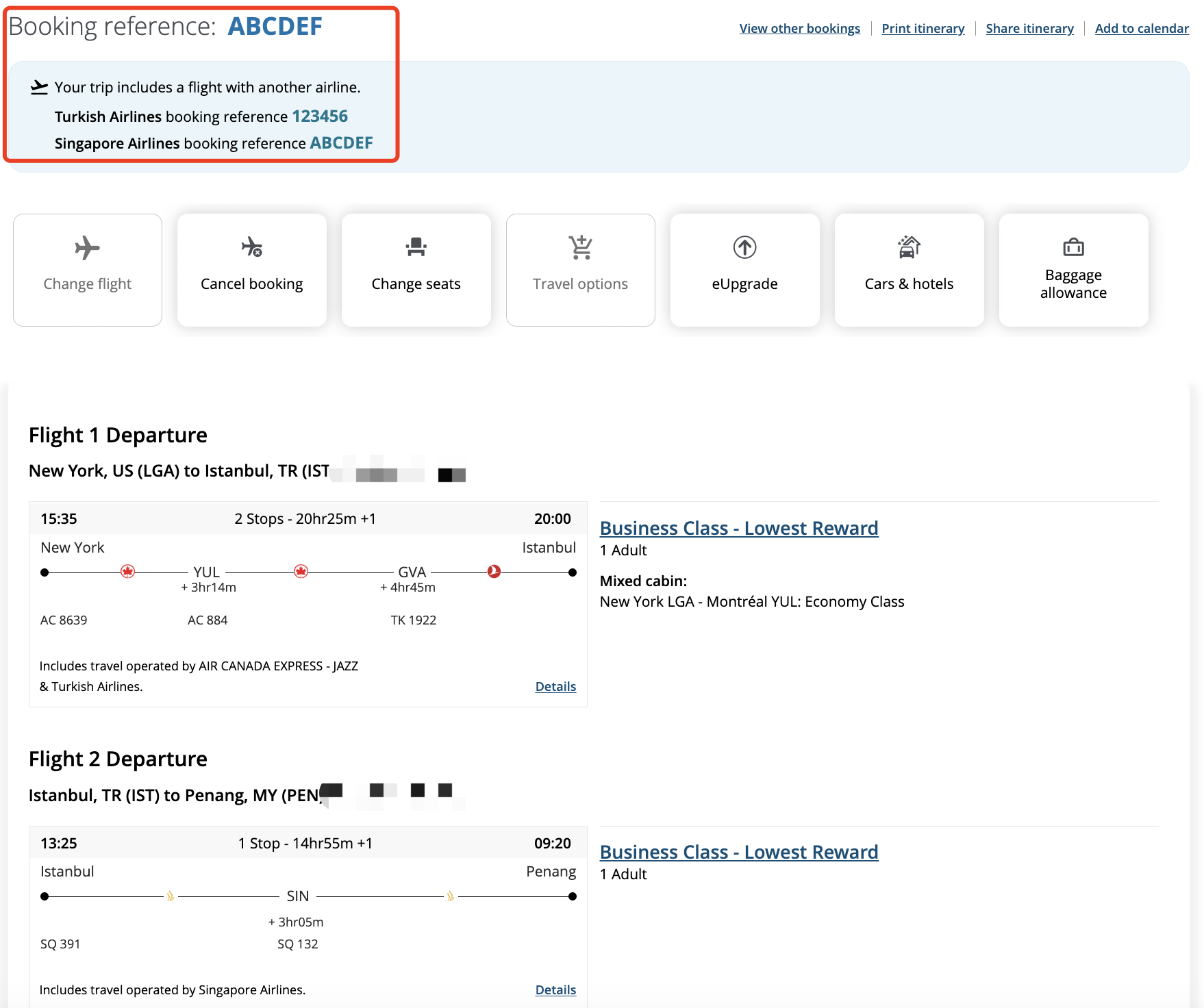Click the Cars & hotels icon
This screenshot has height=1008, width=1204.
[x=909, y=247]
